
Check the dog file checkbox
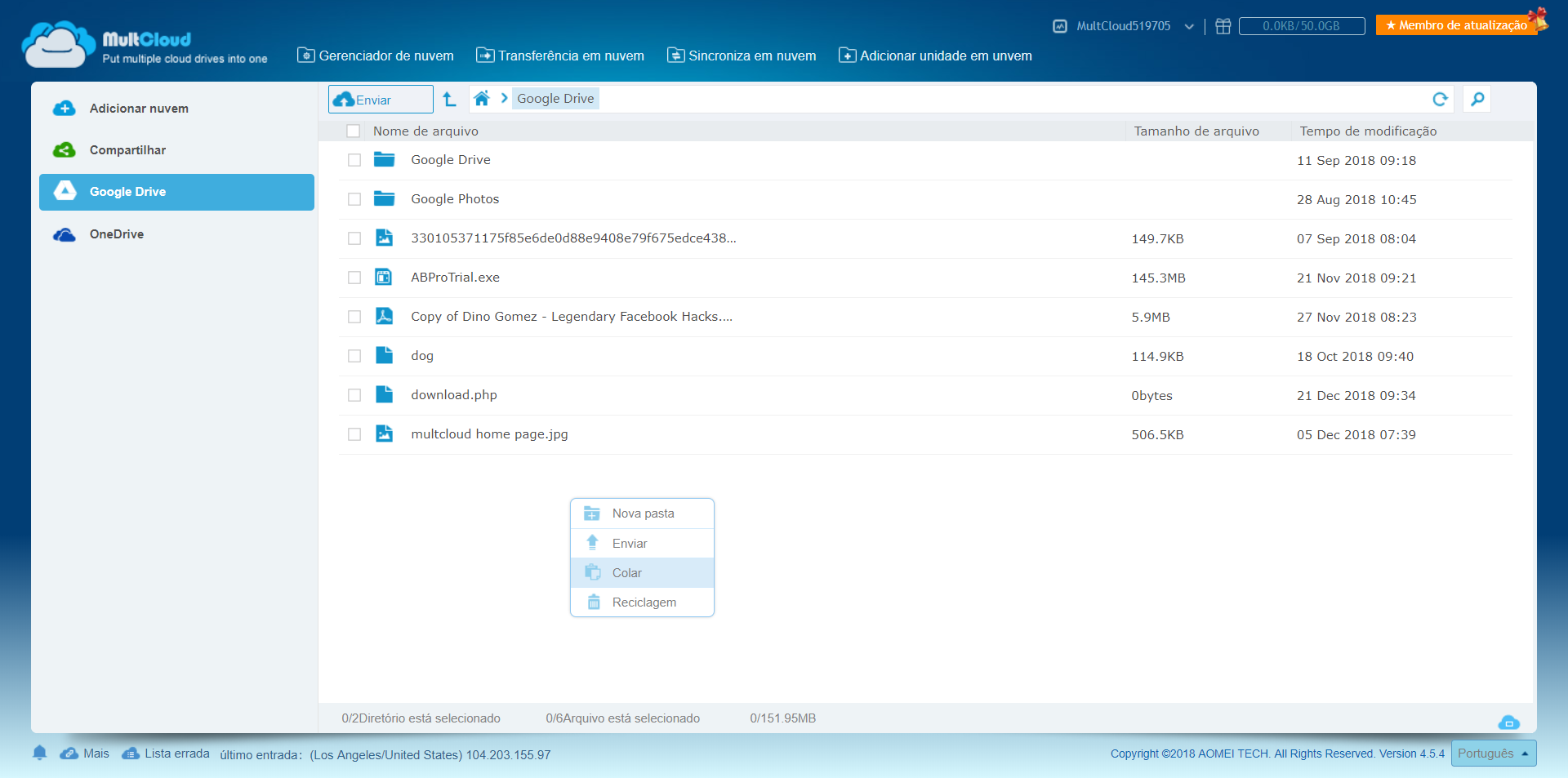pos(354,356)
